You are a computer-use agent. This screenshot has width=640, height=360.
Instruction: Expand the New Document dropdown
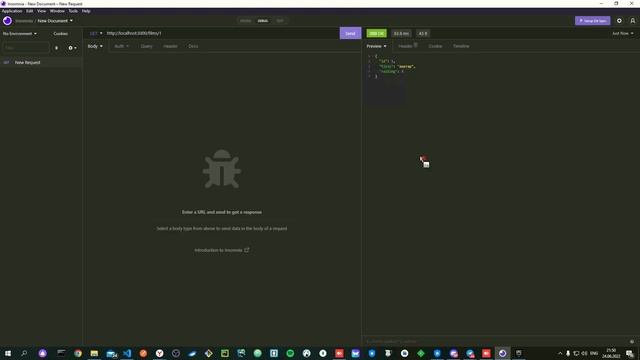click(x=55, y=21)
